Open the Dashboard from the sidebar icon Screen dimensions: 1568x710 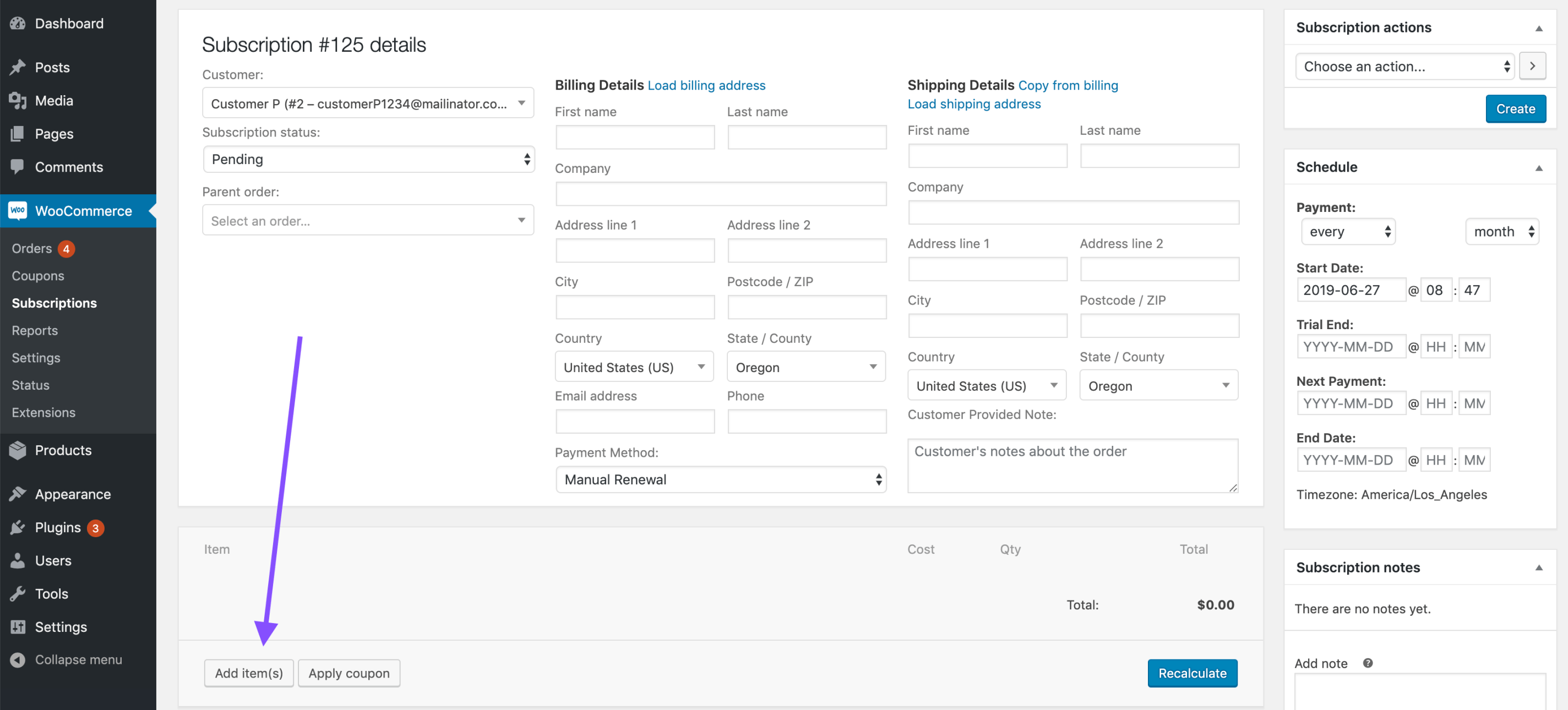pos(17,23)
